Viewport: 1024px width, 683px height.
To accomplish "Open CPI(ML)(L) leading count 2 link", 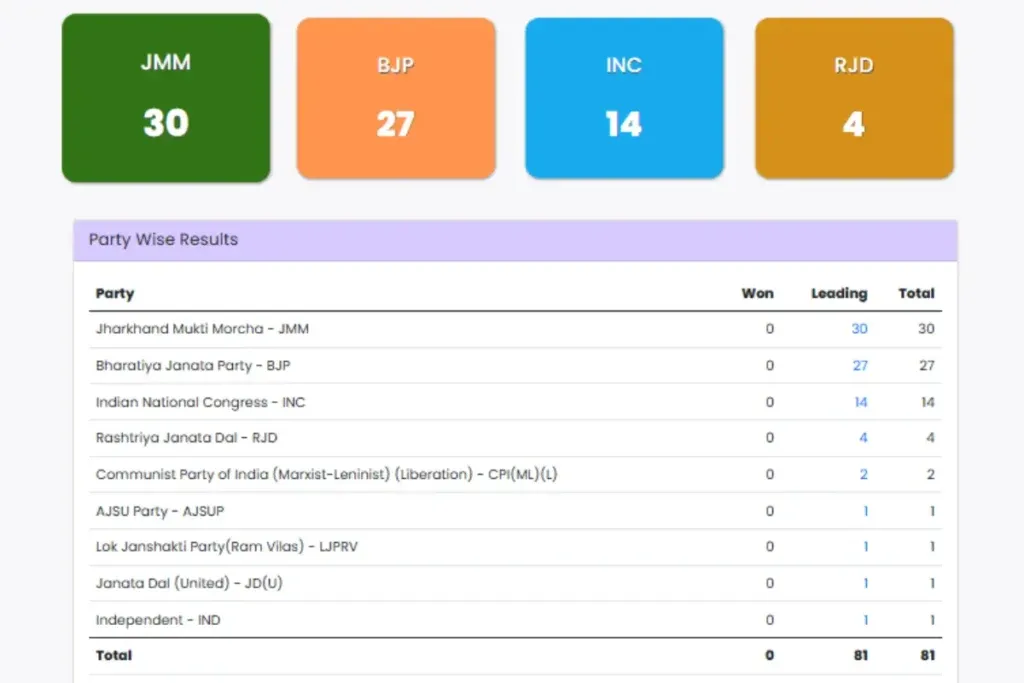I will click(863, 475).
